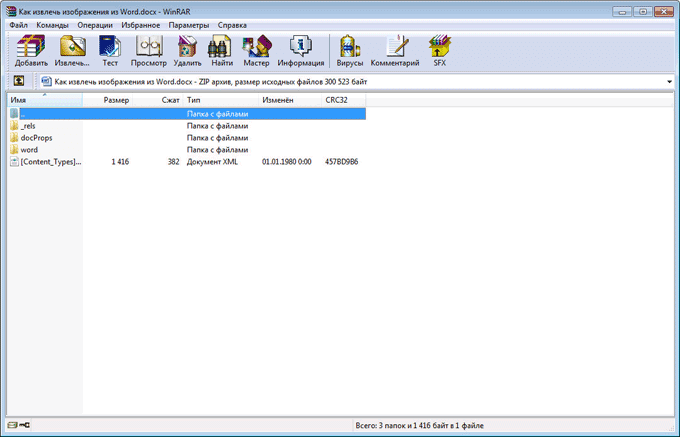Sort list by Изменён column header

[290, 100]
